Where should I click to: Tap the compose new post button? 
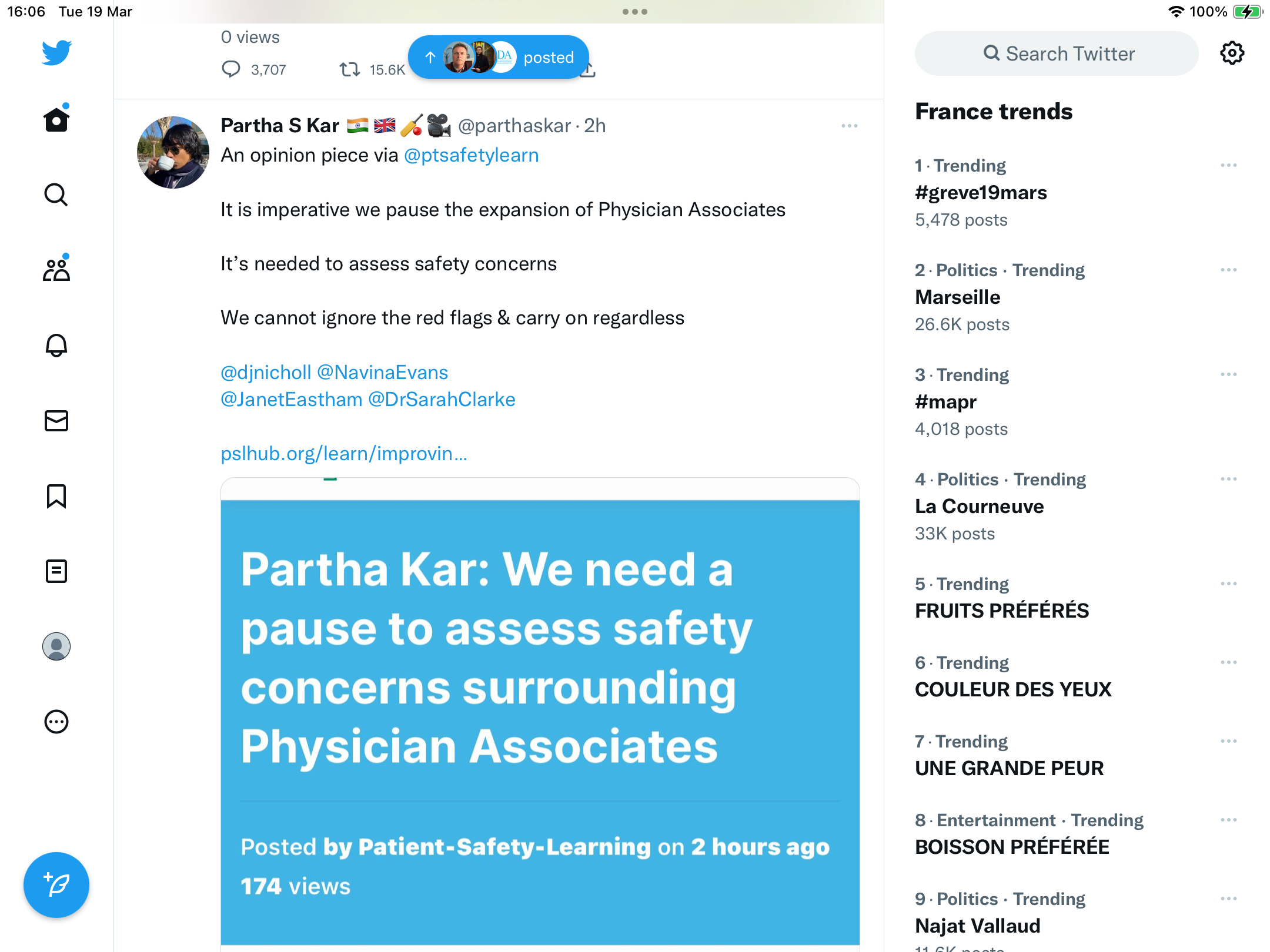[x=56, y=885]
